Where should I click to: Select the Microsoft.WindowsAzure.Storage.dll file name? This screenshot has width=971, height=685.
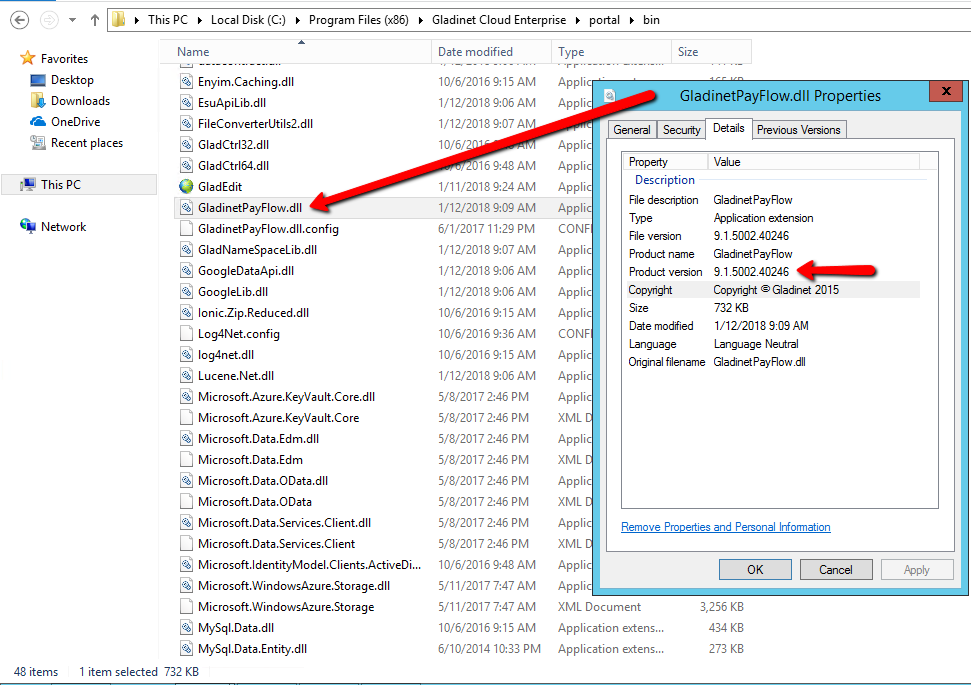click(294, 586)
